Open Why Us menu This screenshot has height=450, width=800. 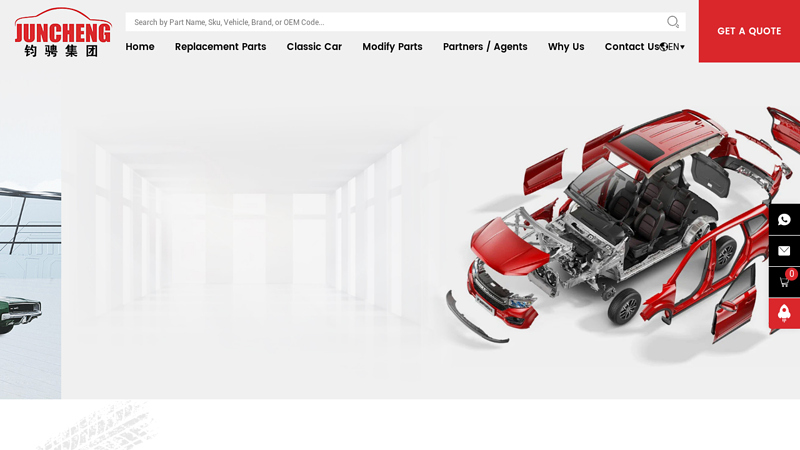point(566,47)
